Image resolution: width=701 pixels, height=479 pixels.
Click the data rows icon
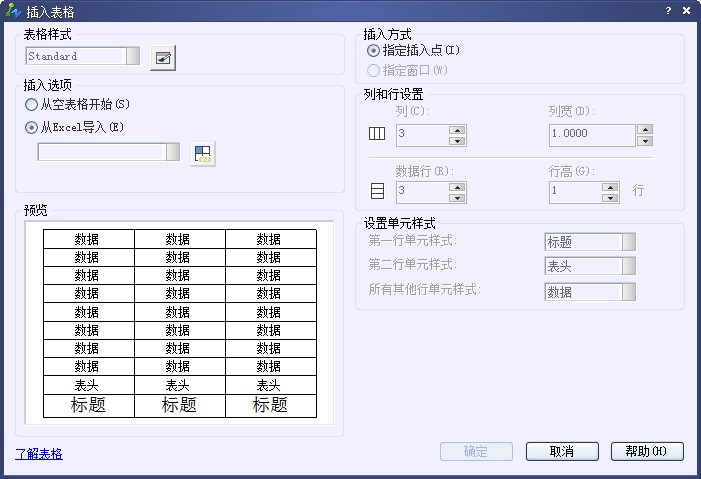[x=378, y=192]
